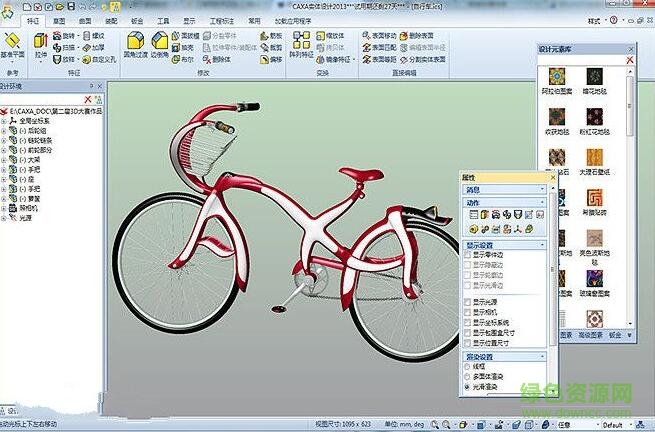Open the 工具 ribbon tab
Screen dimensions: 655x432
tap(162, 19)
